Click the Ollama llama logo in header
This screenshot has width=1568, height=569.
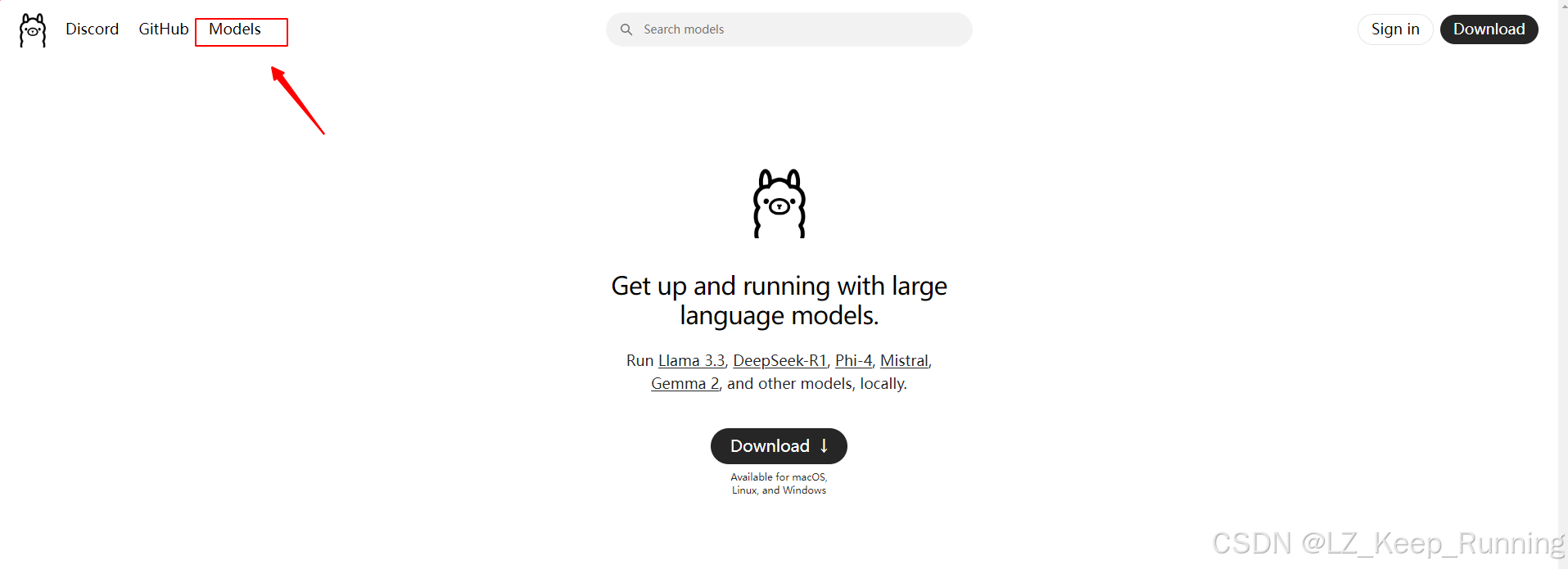(x=33, y=30)
